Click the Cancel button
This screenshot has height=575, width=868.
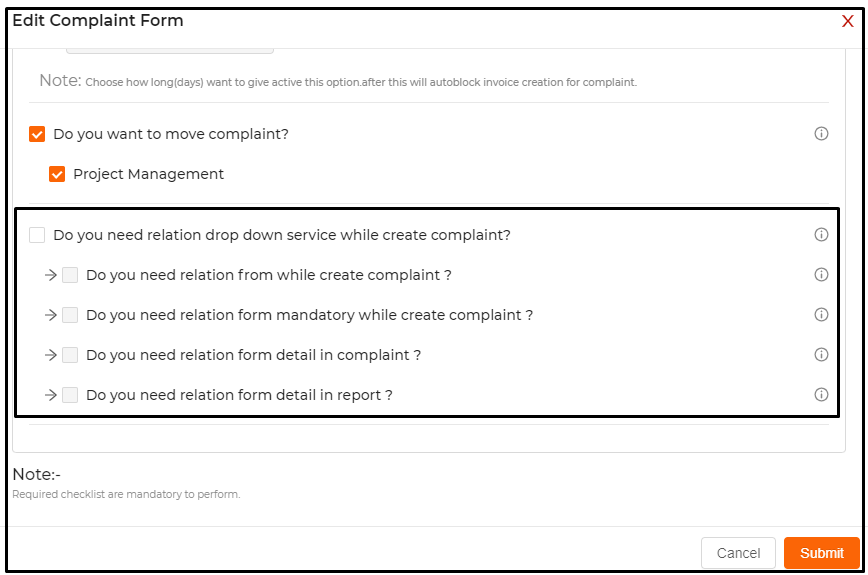738,553
